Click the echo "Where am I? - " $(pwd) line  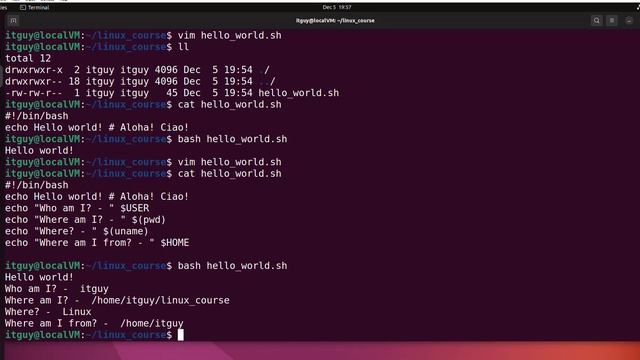(85, 220)
